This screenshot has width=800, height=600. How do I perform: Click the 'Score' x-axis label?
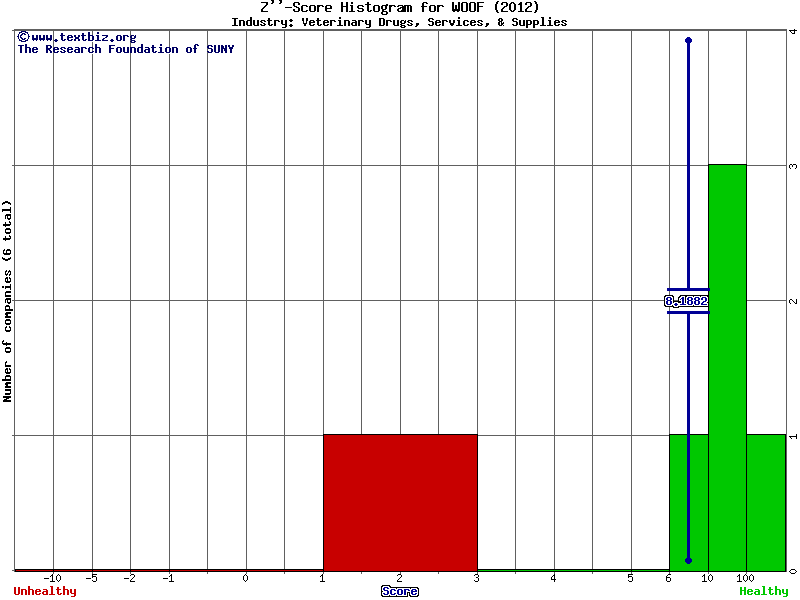400,591
